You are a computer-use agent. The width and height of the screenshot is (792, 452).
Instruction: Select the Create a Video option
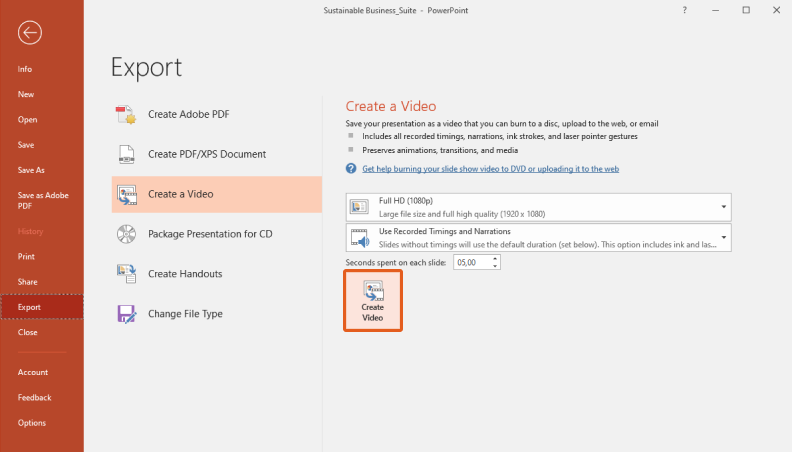[217, 194]
